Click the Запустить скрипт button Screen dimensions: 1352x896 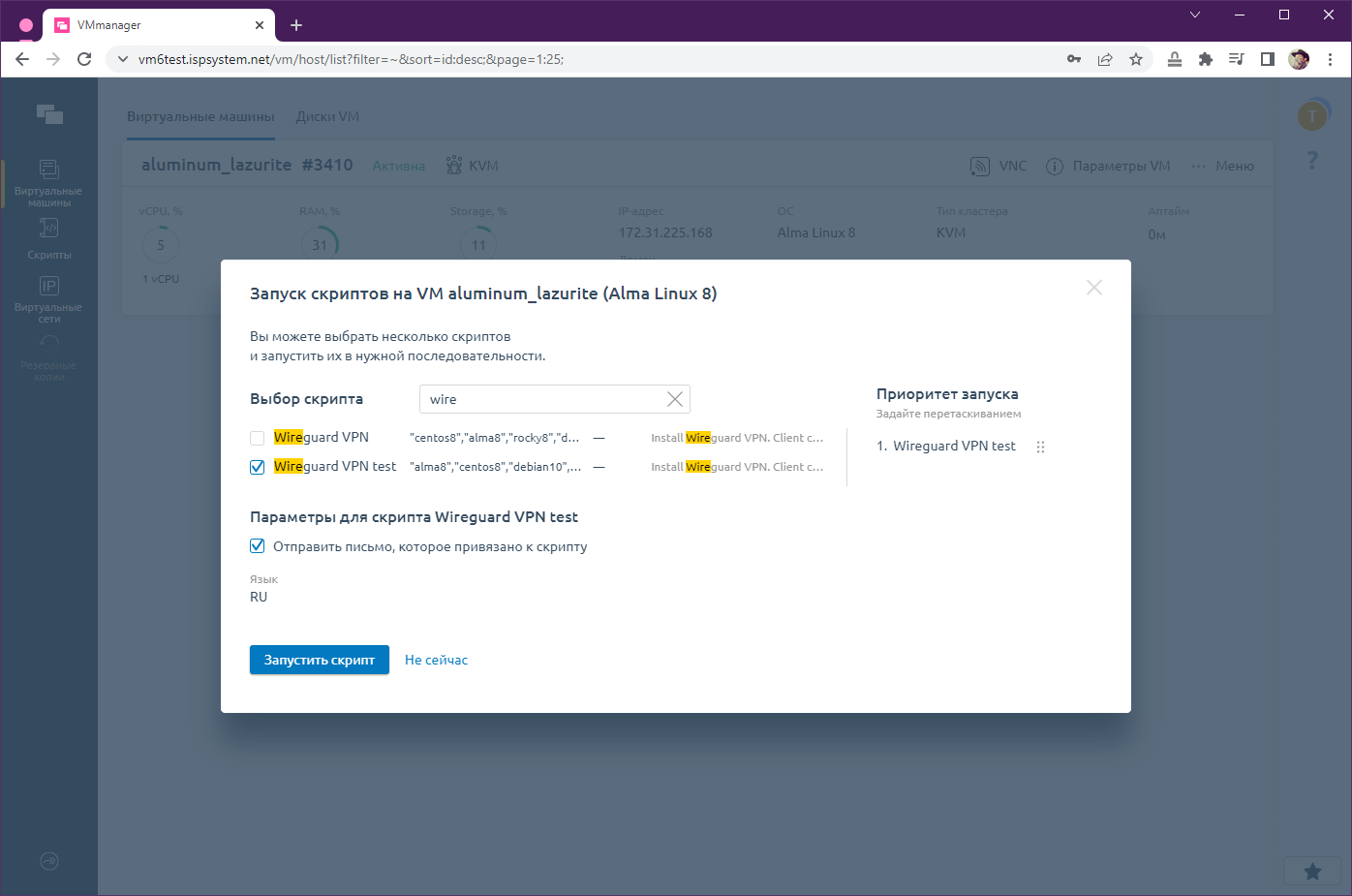320,660
